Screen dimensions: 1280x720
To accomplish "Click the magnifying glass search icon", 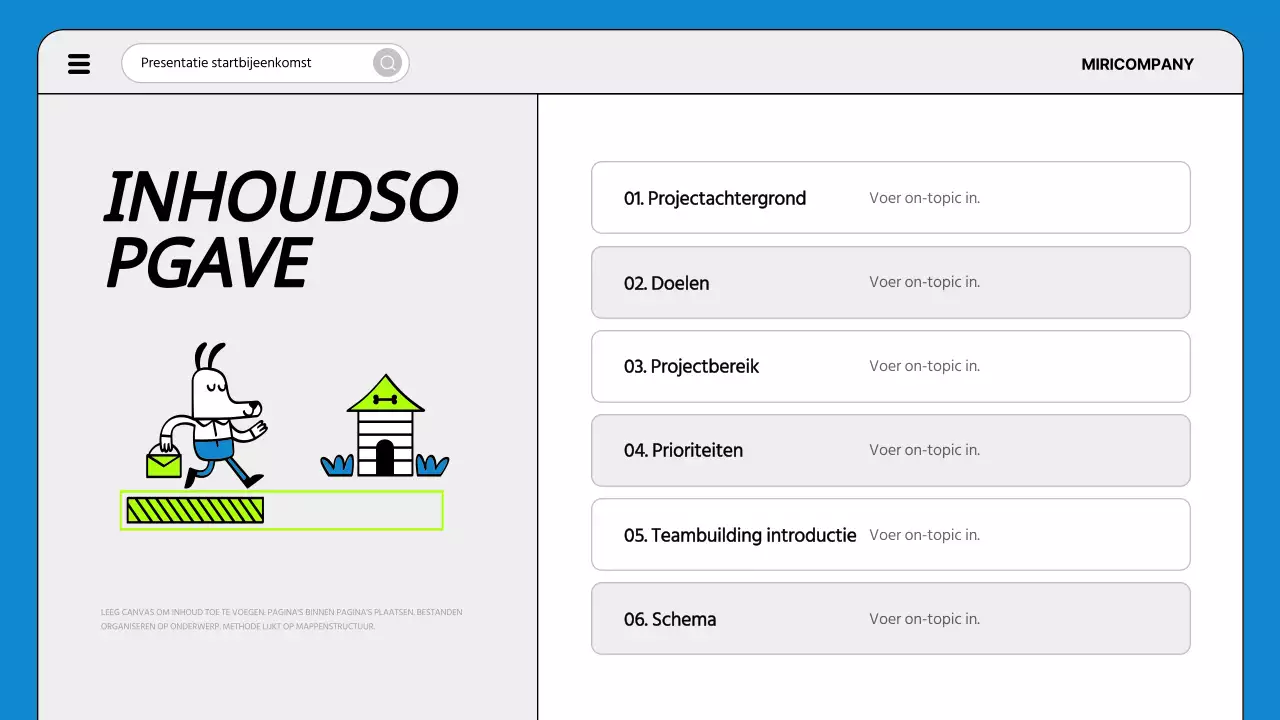I will (x=387, y=63).
